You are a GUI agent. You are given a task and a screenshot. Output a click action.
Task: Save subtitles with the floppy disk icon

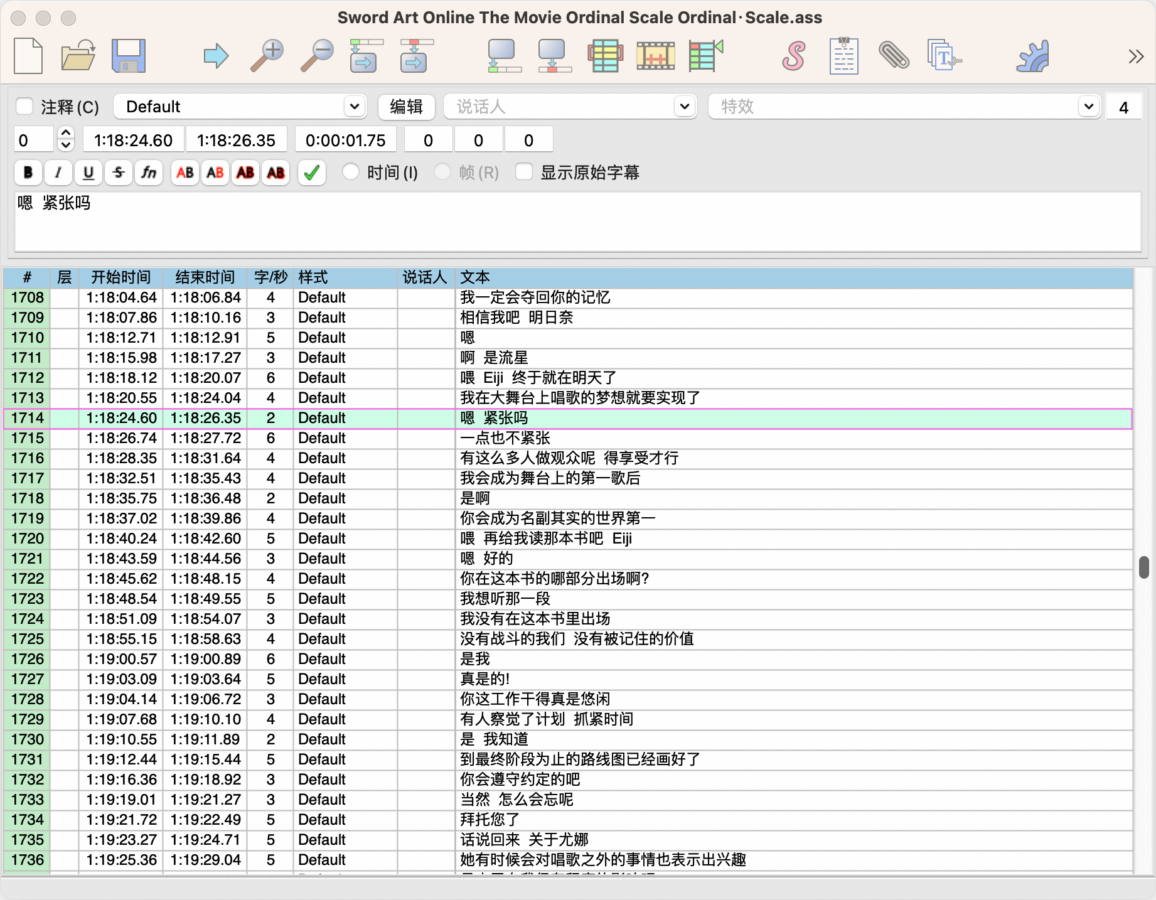point(128,56)
